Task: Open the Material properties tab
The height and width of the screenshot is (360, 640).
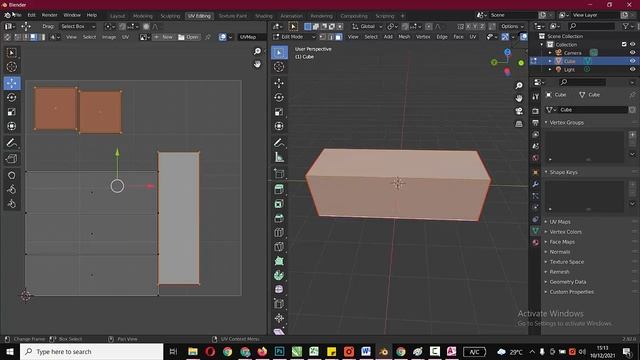Action: [x=536, y=242]
